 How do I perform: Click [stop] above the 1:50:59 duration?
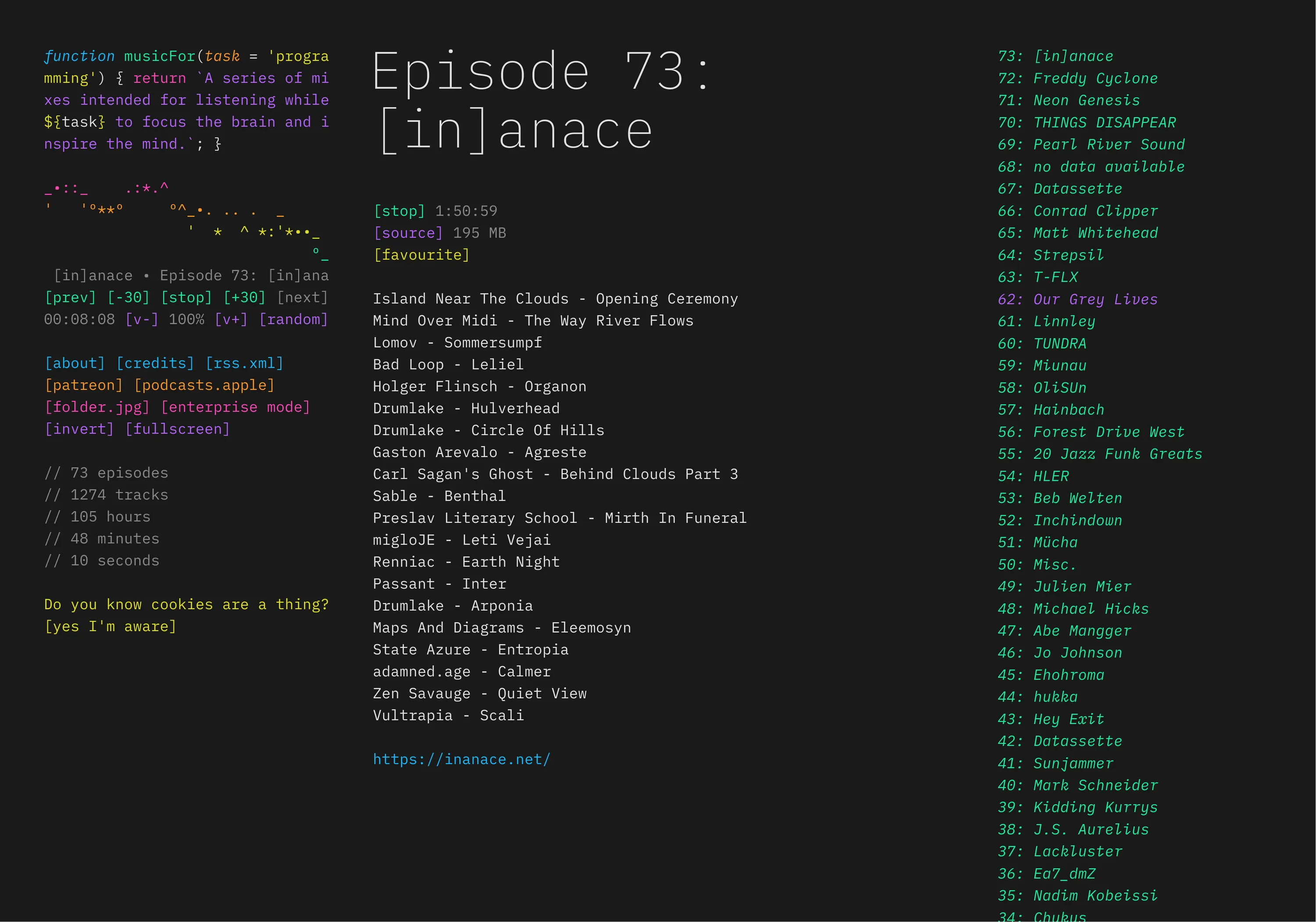coord(399,211)
